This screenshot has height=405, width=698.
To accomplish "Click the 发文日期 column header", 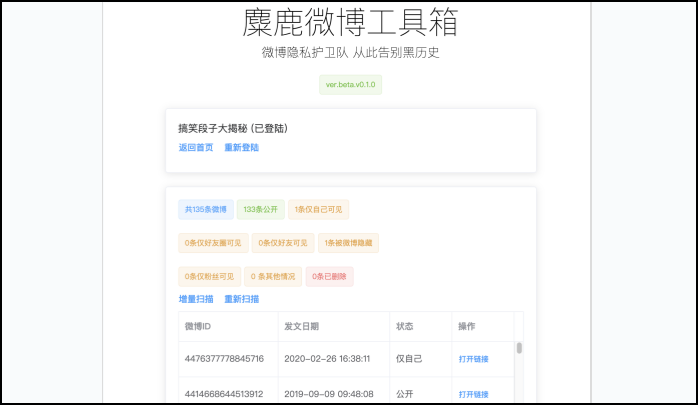I will coord(334,326).
